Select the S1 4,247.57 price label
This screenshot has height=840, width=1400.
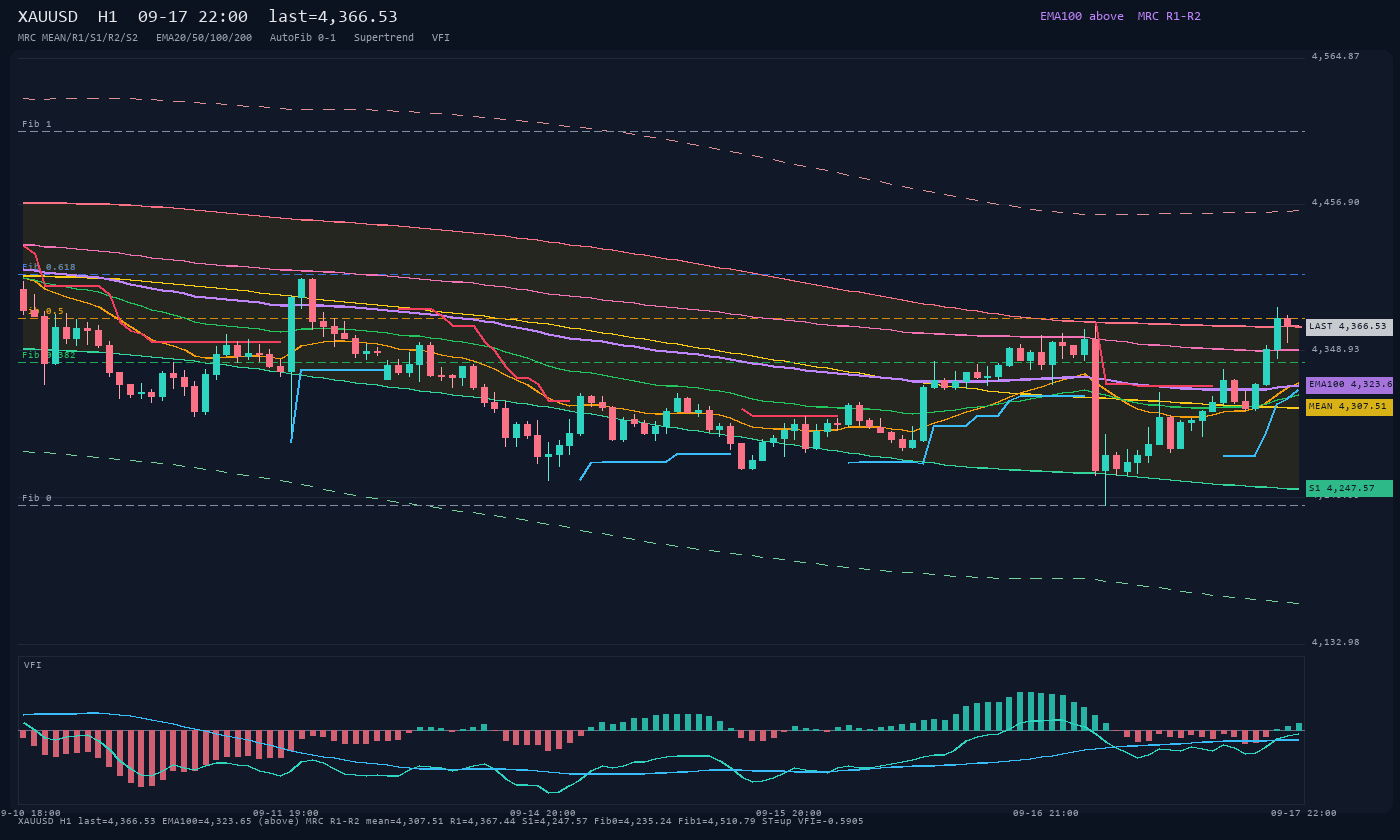click(x=1349, y=489)
